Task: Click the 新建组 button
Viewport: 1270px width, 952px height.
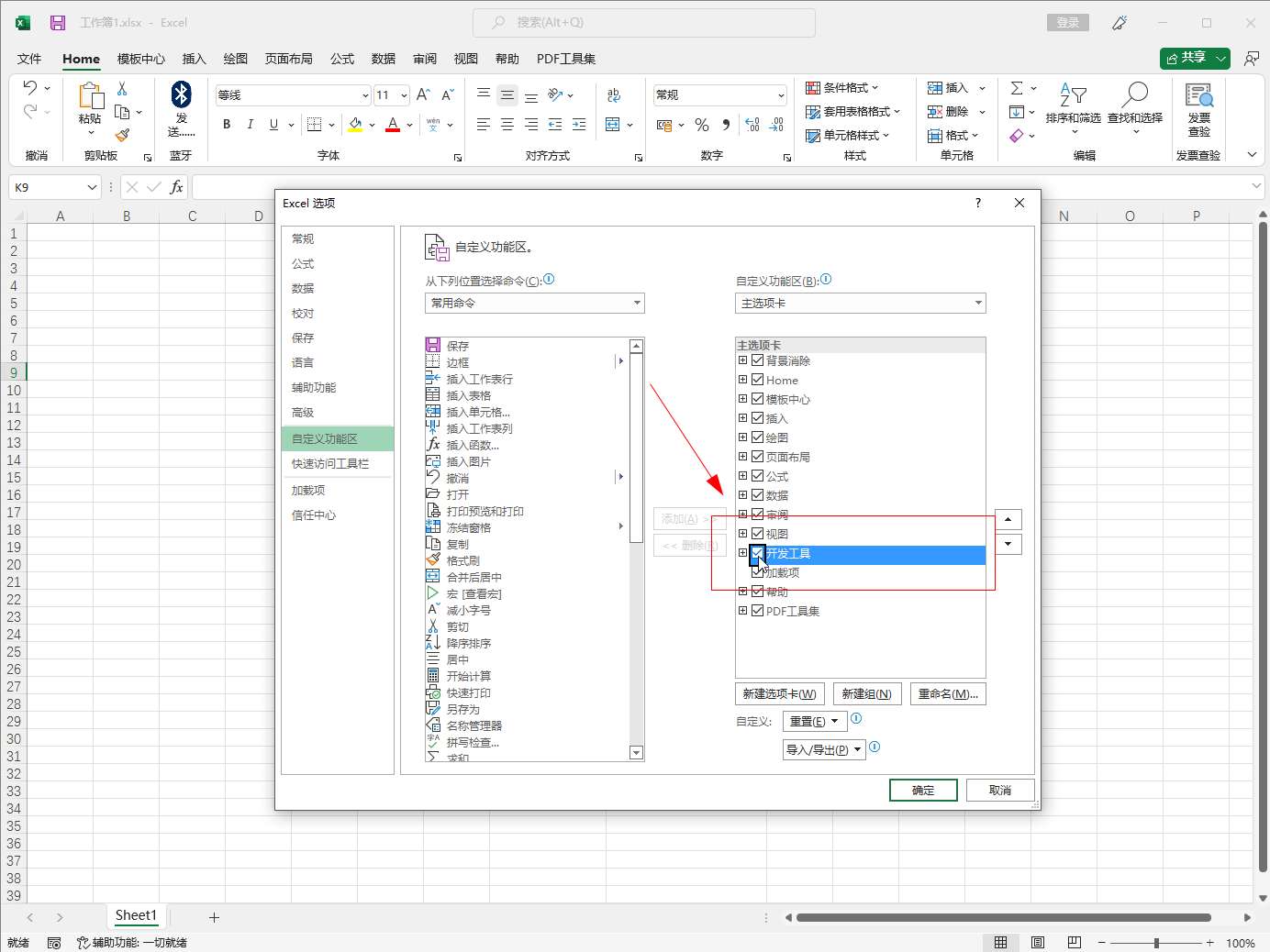Action: [x=867, y=694]
